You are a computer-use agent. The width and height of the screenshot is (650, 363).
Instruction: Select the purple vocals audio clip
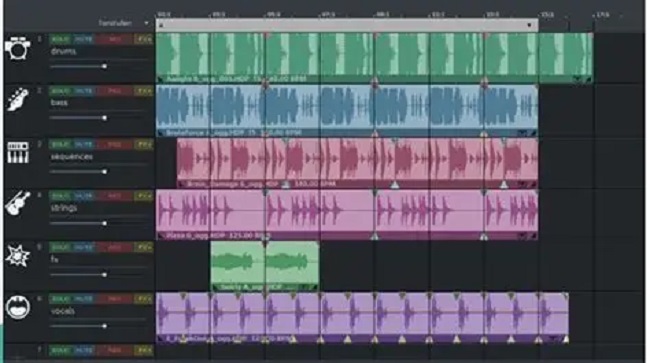(362, 318)
